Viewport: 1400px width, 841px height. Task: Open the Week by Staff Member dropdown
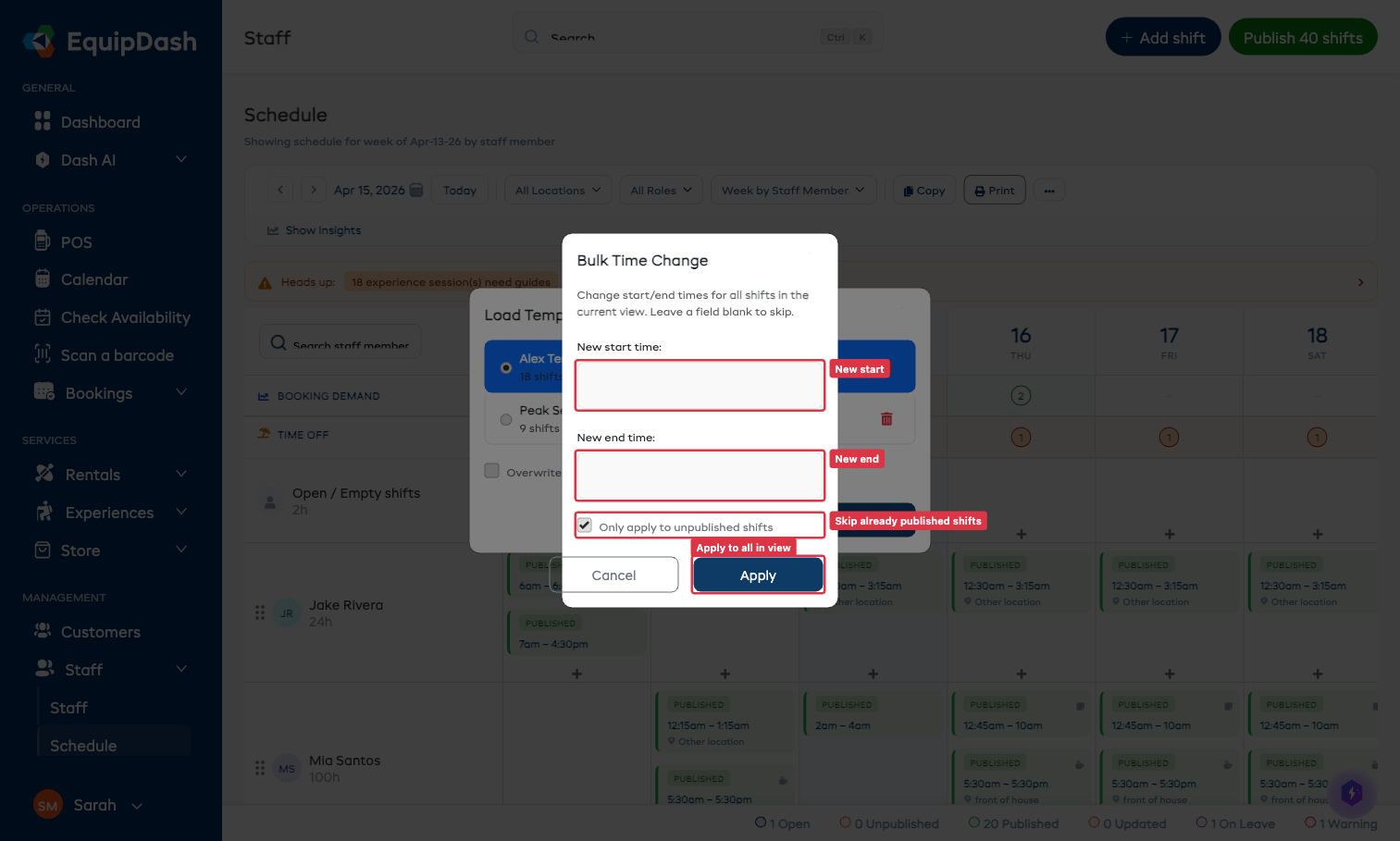click(793, 190)
